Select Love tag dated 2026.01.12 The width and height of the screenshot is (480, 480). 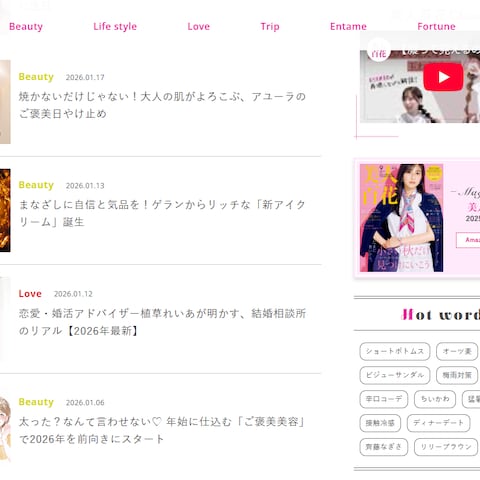[x=30, y=294]
